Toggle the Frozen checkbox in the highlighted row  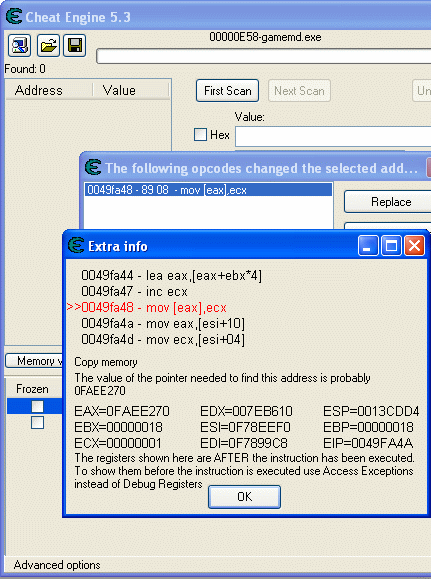37,406
